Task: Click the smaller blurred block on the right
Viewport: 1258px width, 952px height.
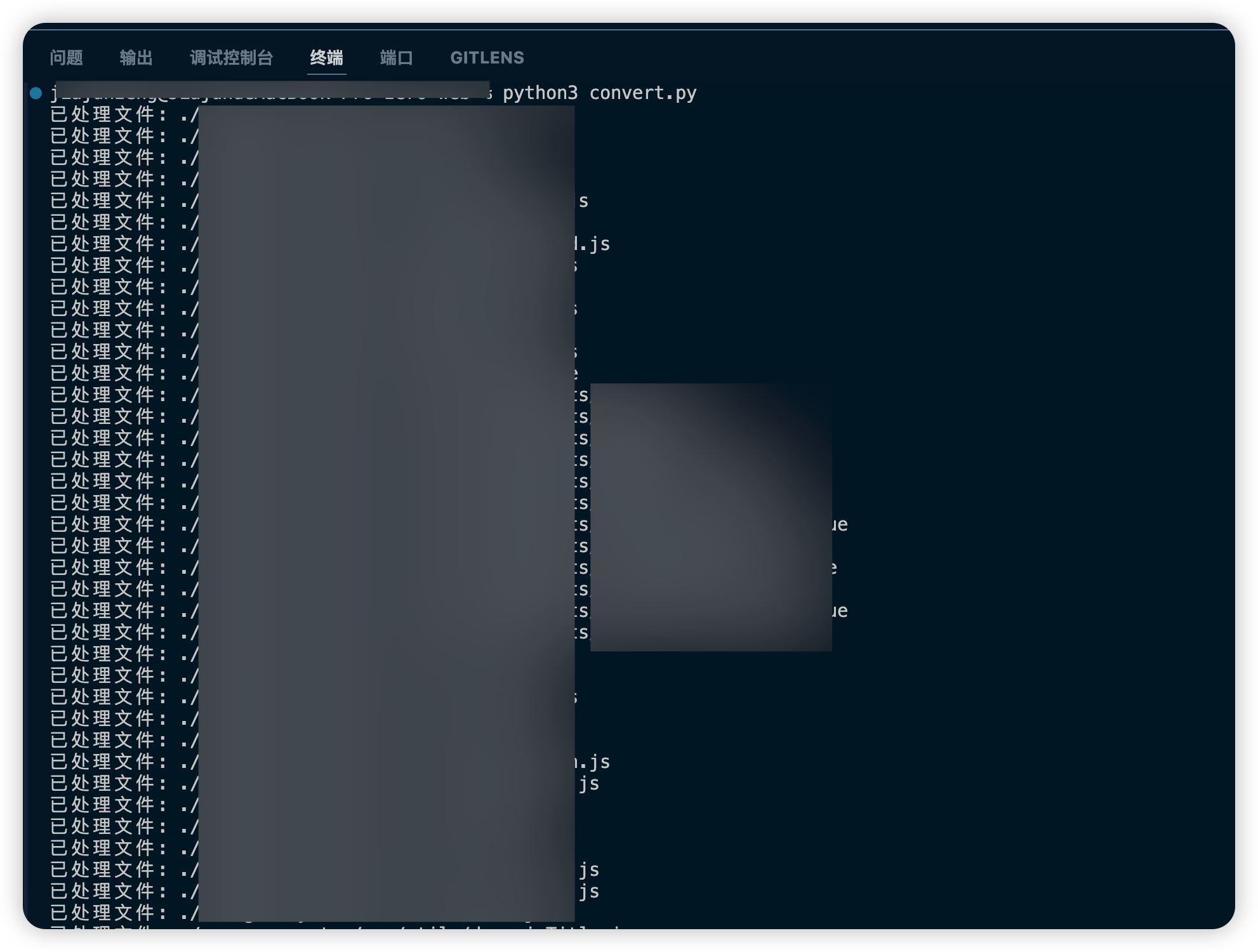Action: (711, 517)
